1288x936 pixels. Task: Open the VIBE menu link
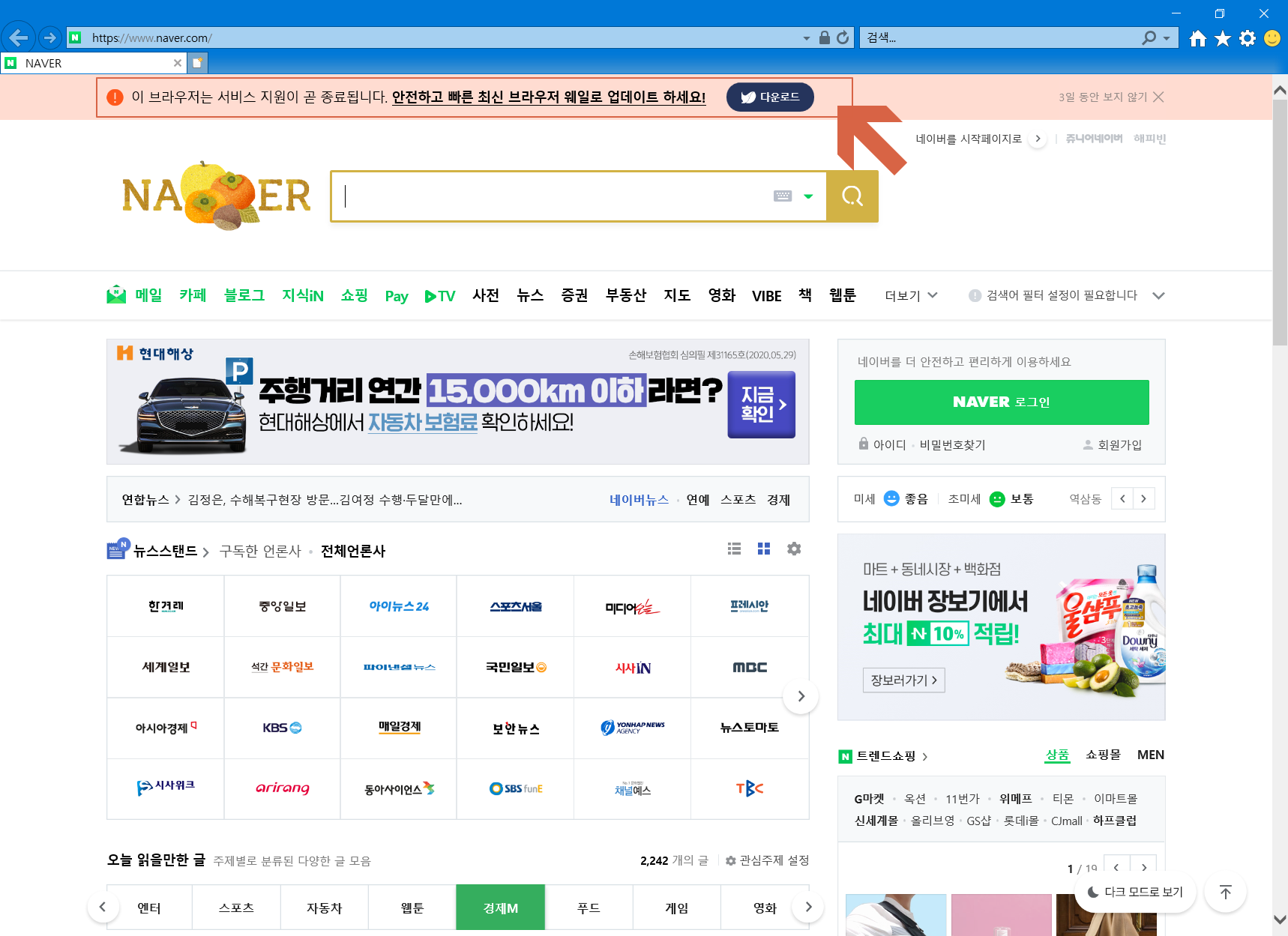click(767, 296)
